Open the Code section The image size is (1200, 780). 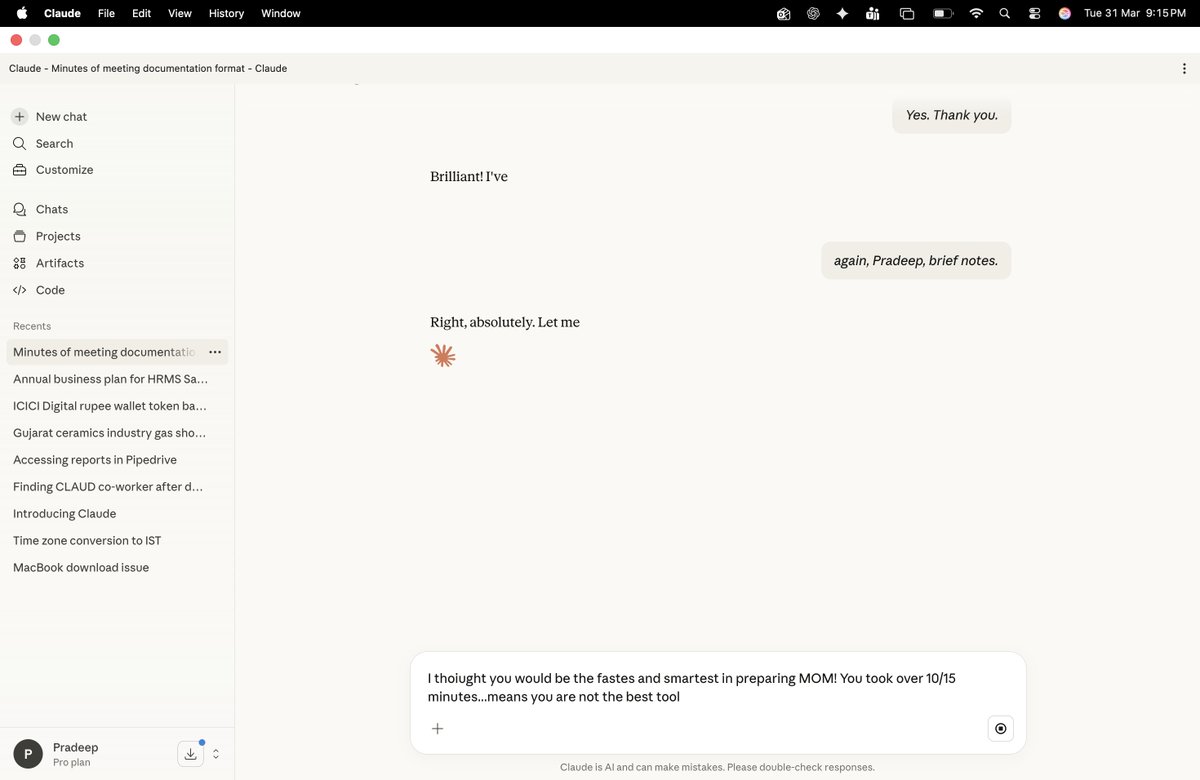click(x=39, y=291)
